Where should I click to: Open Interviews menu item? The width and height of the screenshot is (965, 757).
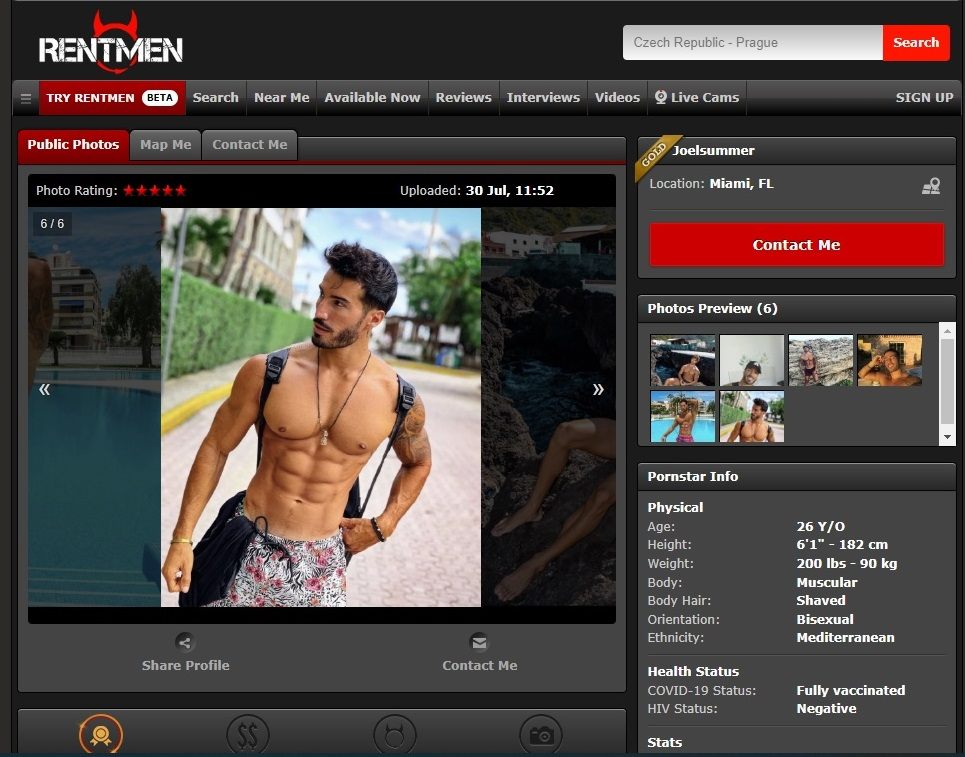(543, 98)
